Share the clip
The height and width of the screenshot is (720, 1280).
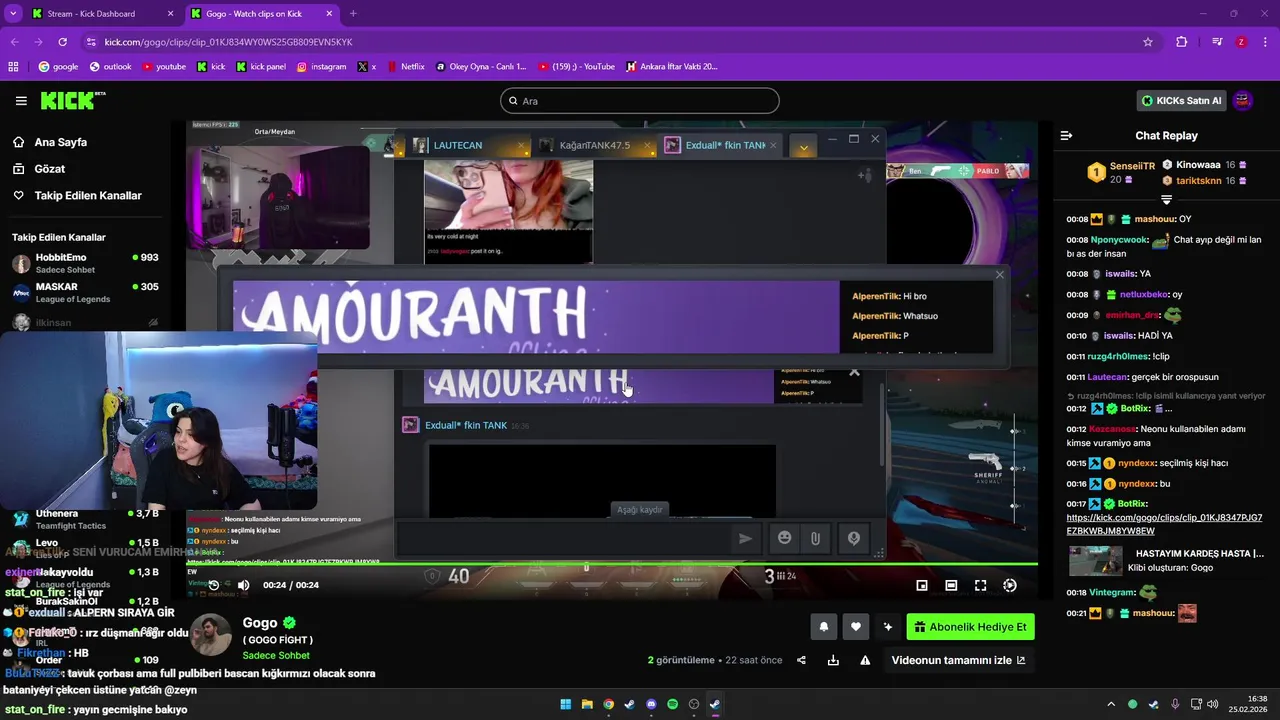(x=801, y=660)
